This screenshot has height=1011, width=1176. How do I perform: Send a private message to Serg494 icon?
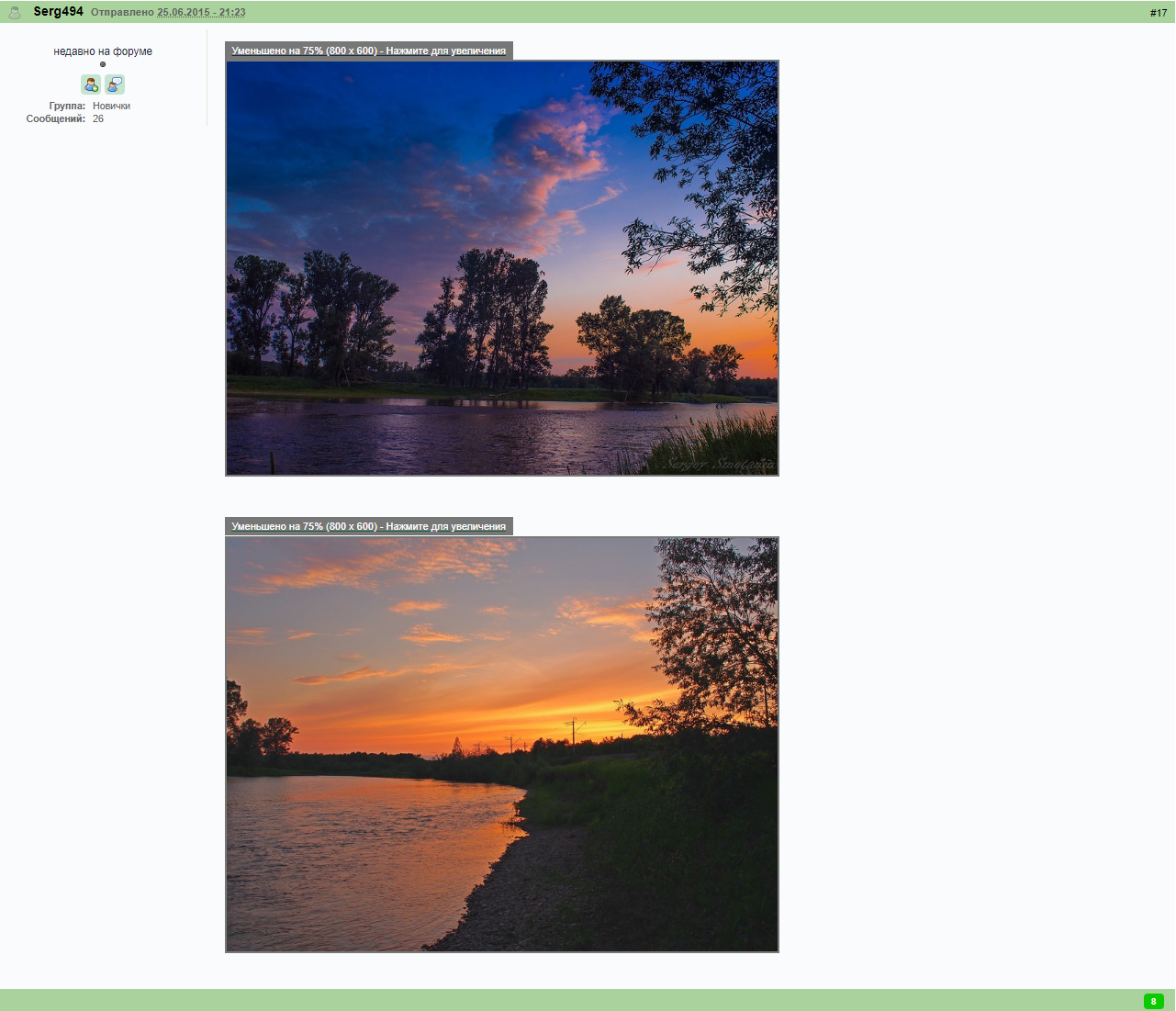click(115, 84)
